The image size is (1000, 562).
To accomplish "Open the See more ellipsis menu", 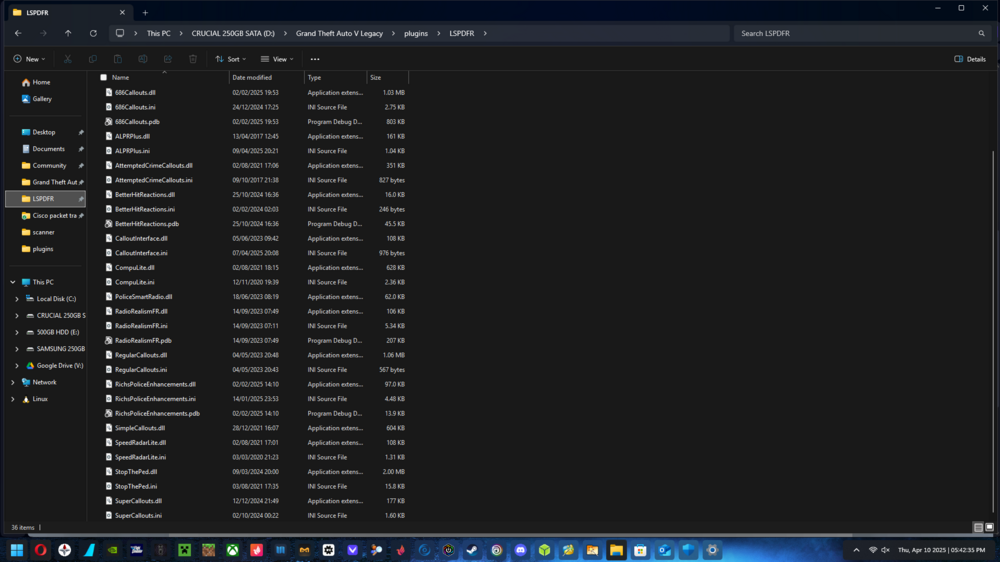I will pyautogui.click(x=315, y=59).
